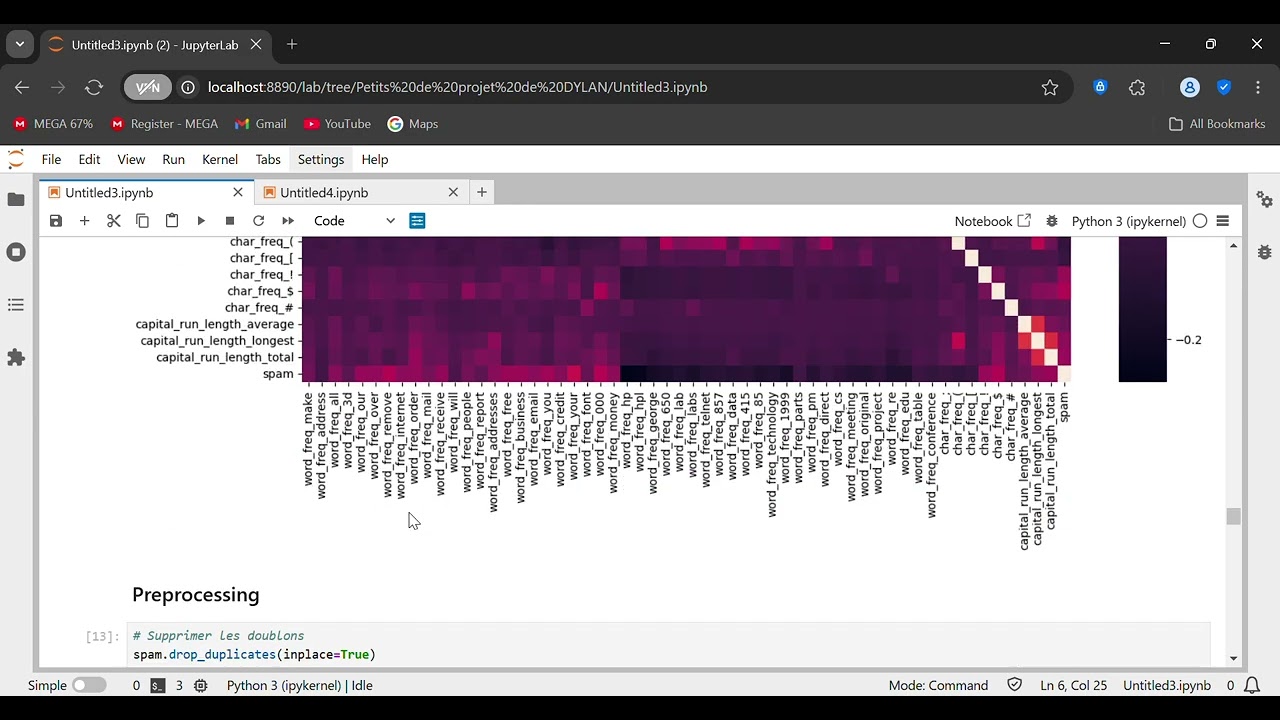Toggle Simple interface mode switch
The width and height of the screenshot is (1280, 720).
point(89,686)
